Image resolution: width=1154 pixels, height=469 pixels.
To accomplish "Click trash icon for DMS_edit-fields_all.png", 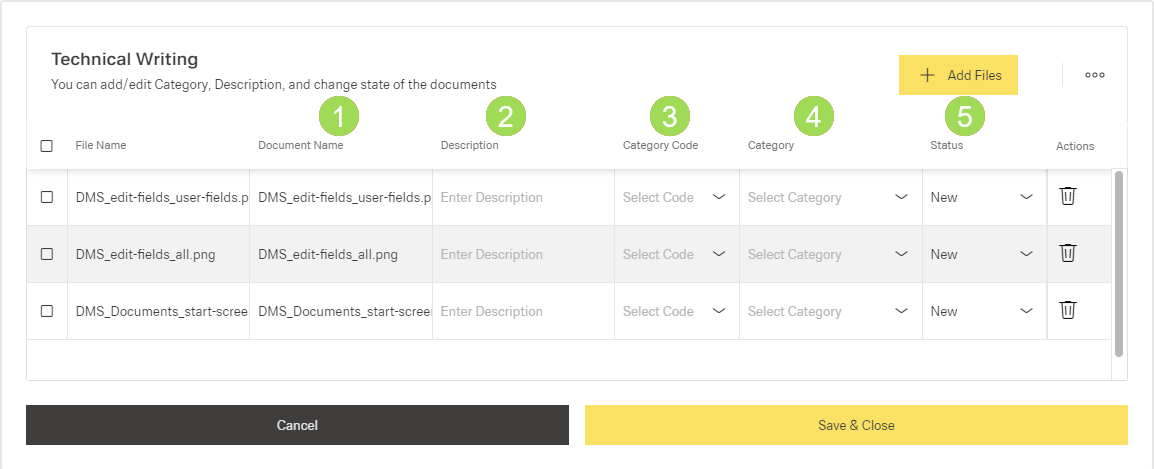I will click(x=1067, y=253).
